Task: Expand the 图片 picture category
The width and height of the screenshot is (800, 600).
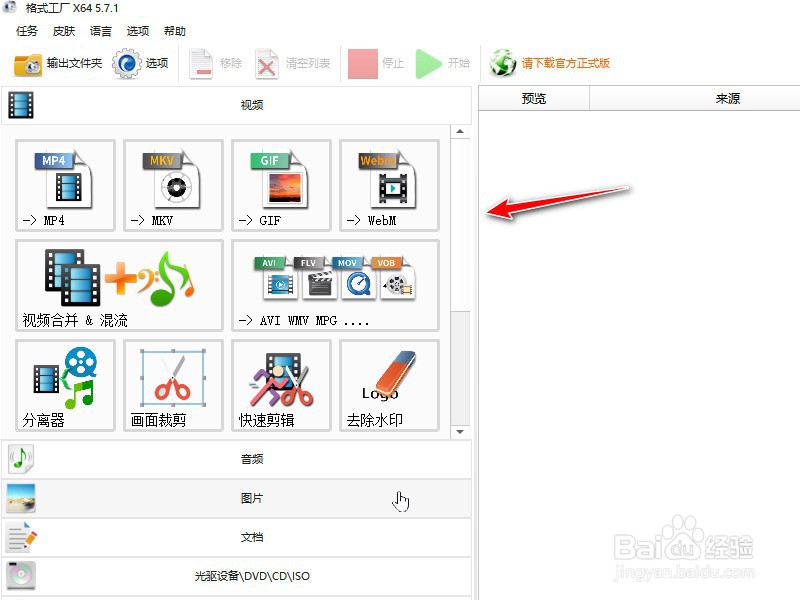Action: [252, 498]
